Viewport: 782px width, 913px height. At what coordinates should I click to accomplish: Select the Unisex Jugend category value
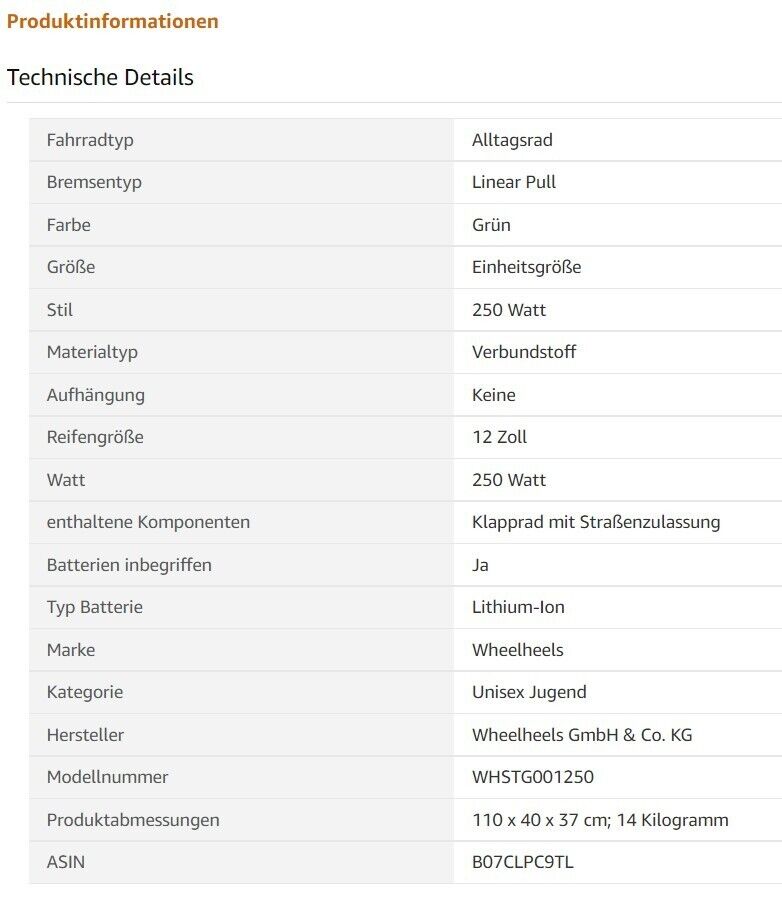pyautogui.click(x=529, y=692)
